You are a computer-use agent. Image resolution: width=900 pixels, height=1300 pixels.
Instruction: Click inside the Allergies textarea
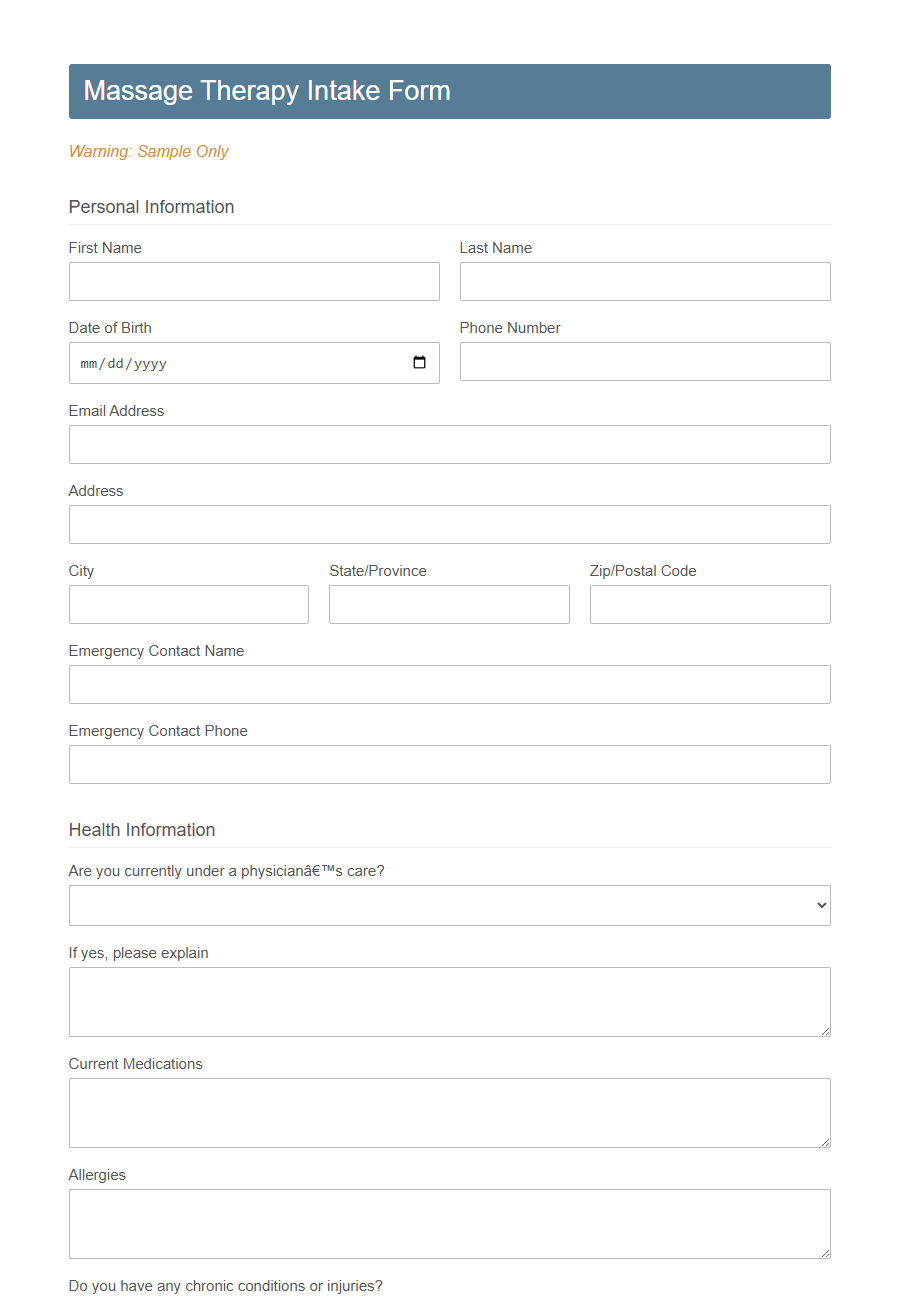click(449, 1223)
